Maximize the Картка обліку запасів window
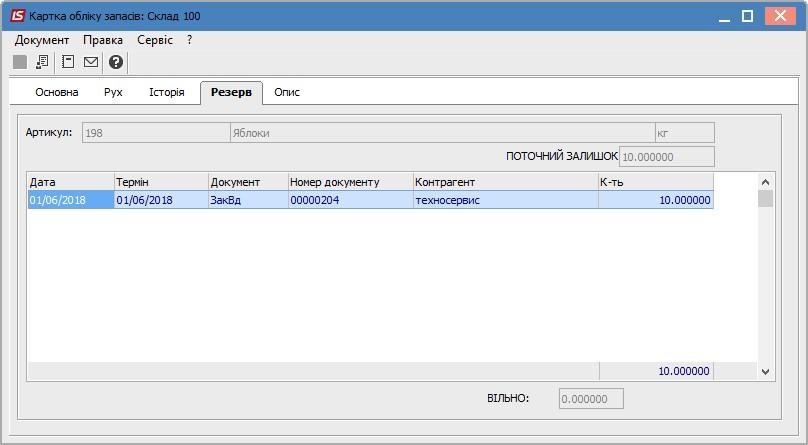The image size is (808, 445). tap(747, 16)
